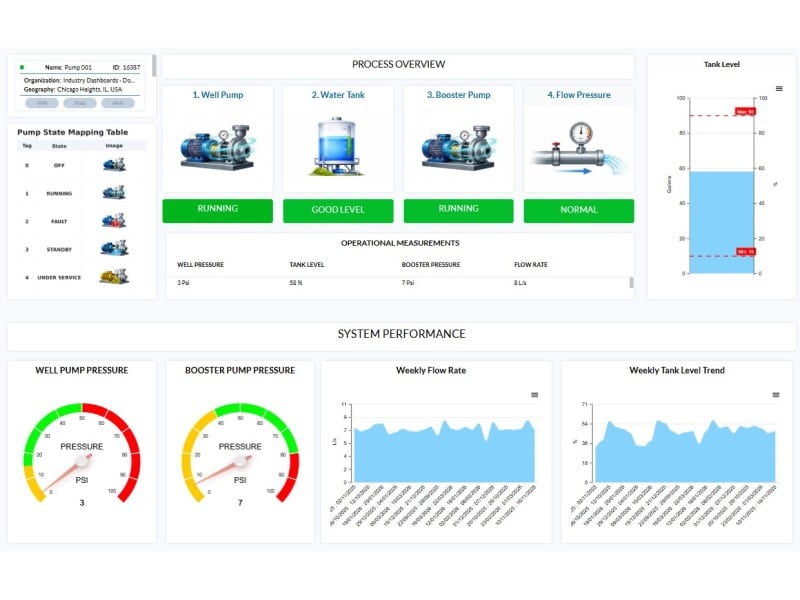
Task: Expand the Weekly Tank Level Trend chart menu
Action: (775, 395)
